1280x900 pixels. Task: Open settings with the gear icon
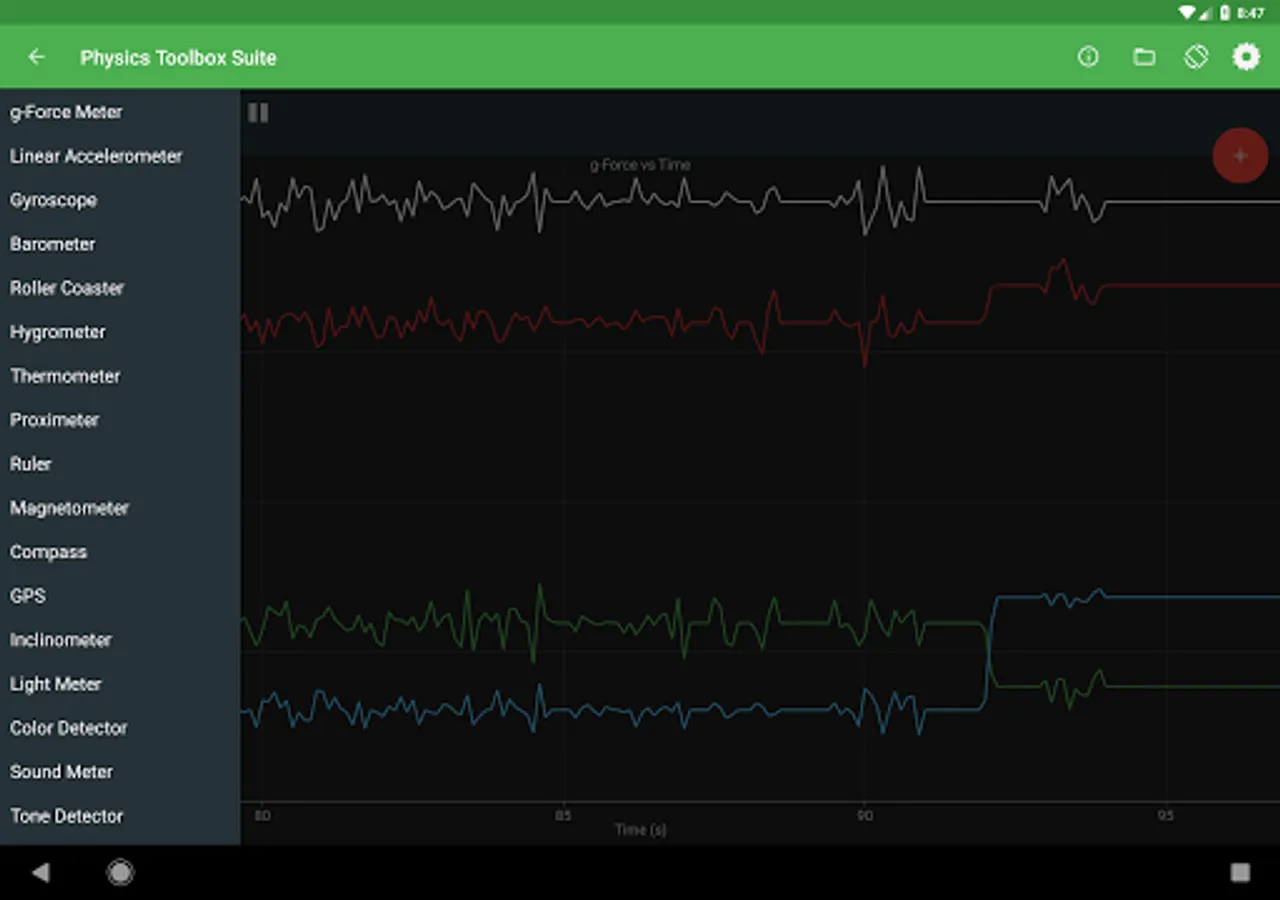(1246, 57)
